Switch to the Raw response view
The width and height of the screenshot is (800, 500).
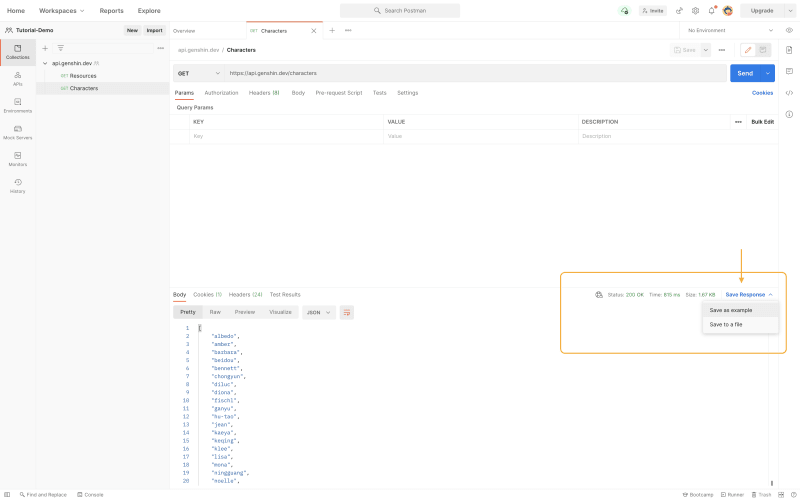(x=215, y=312)
